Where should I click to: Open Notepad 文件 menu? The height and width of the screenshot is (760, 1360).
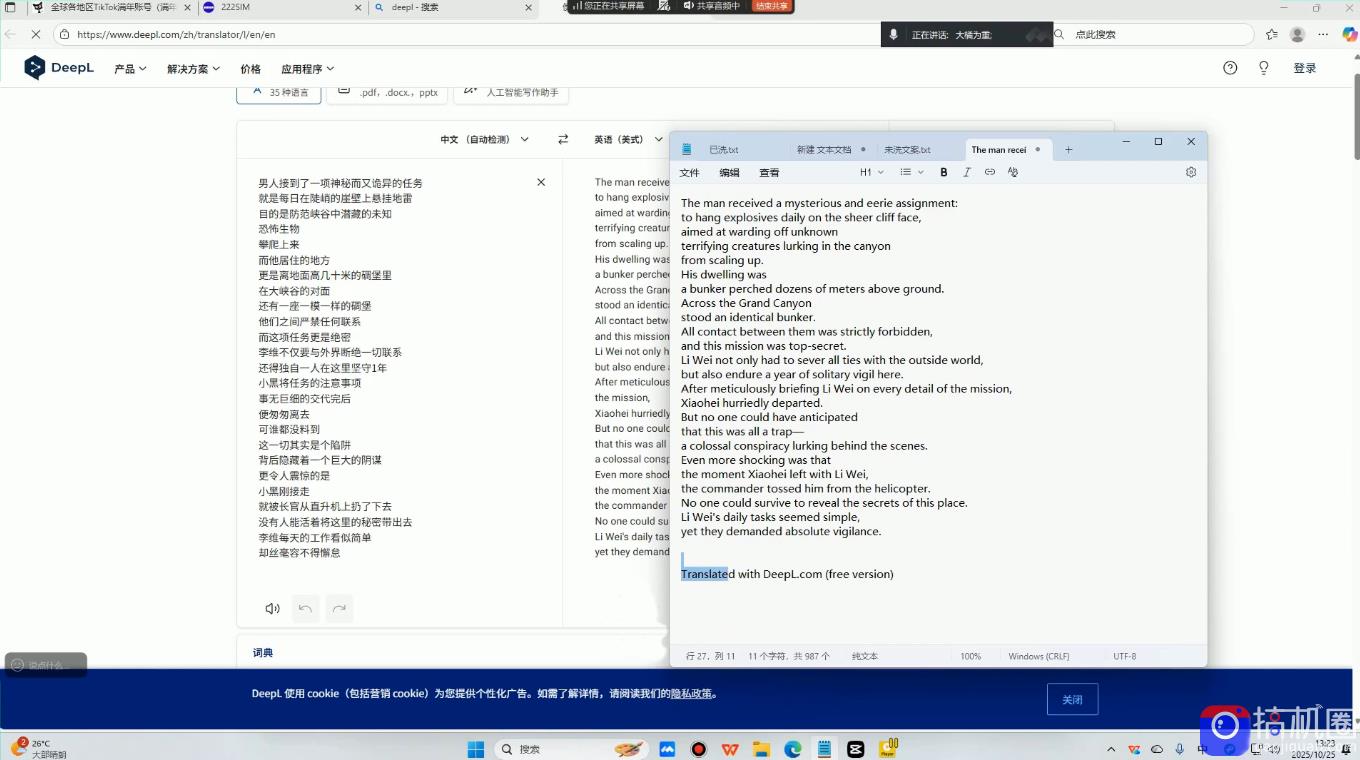690,172
